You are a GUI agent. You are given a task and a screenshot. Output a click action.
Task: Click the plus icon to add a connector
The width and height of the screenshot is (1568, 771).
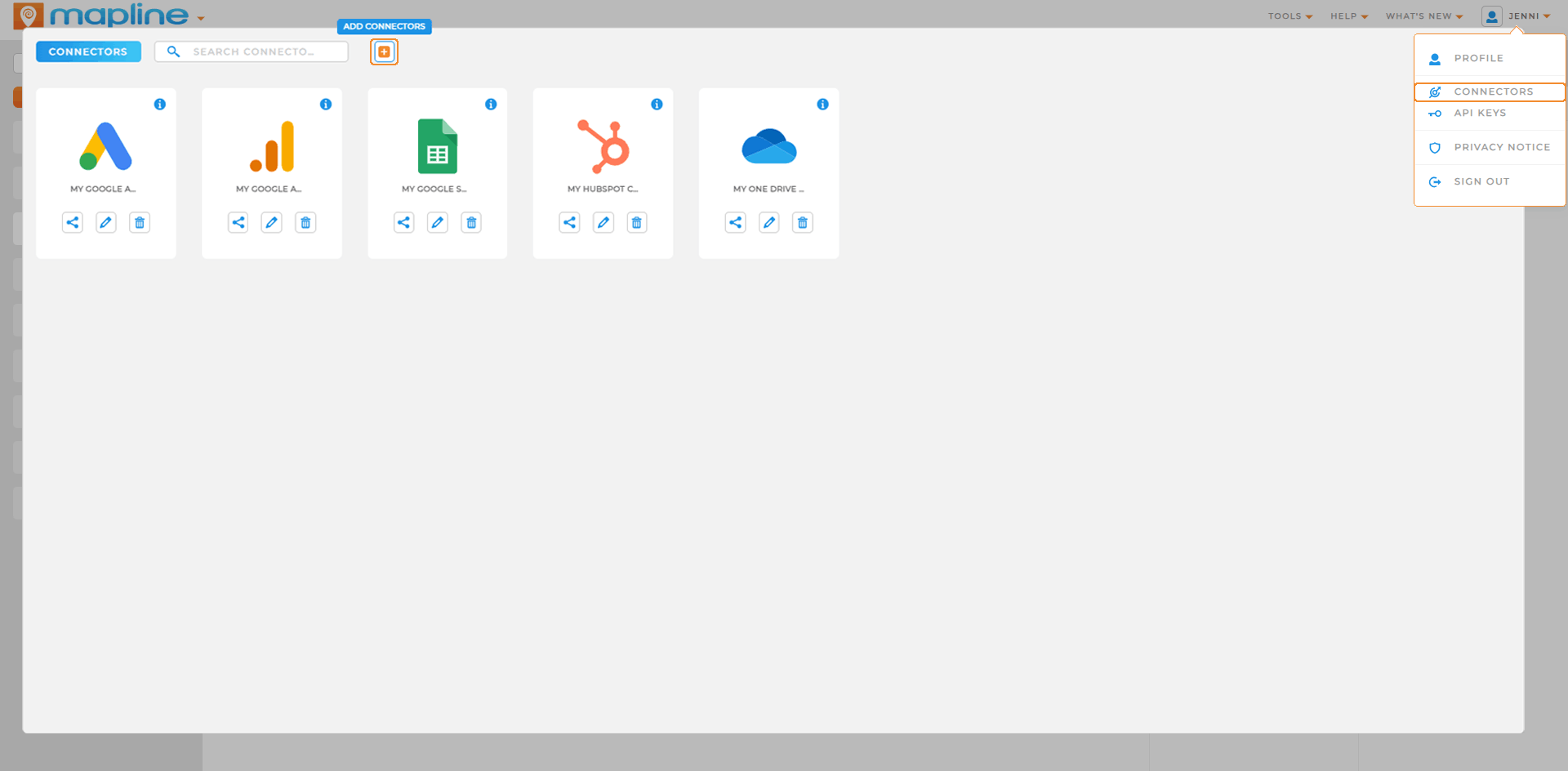tap(384, 51)
